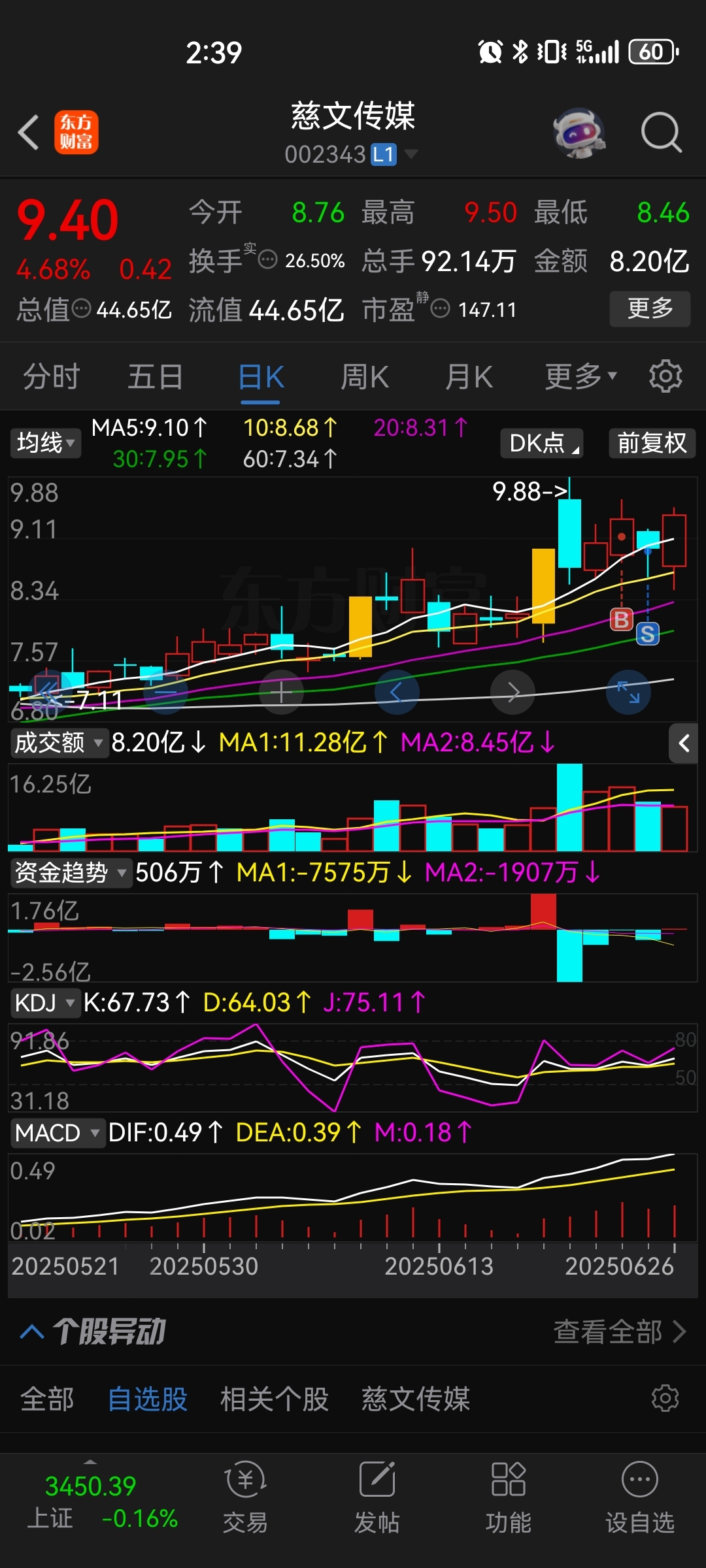Open the 前复权 adjustment selector

tap(652, 443)
